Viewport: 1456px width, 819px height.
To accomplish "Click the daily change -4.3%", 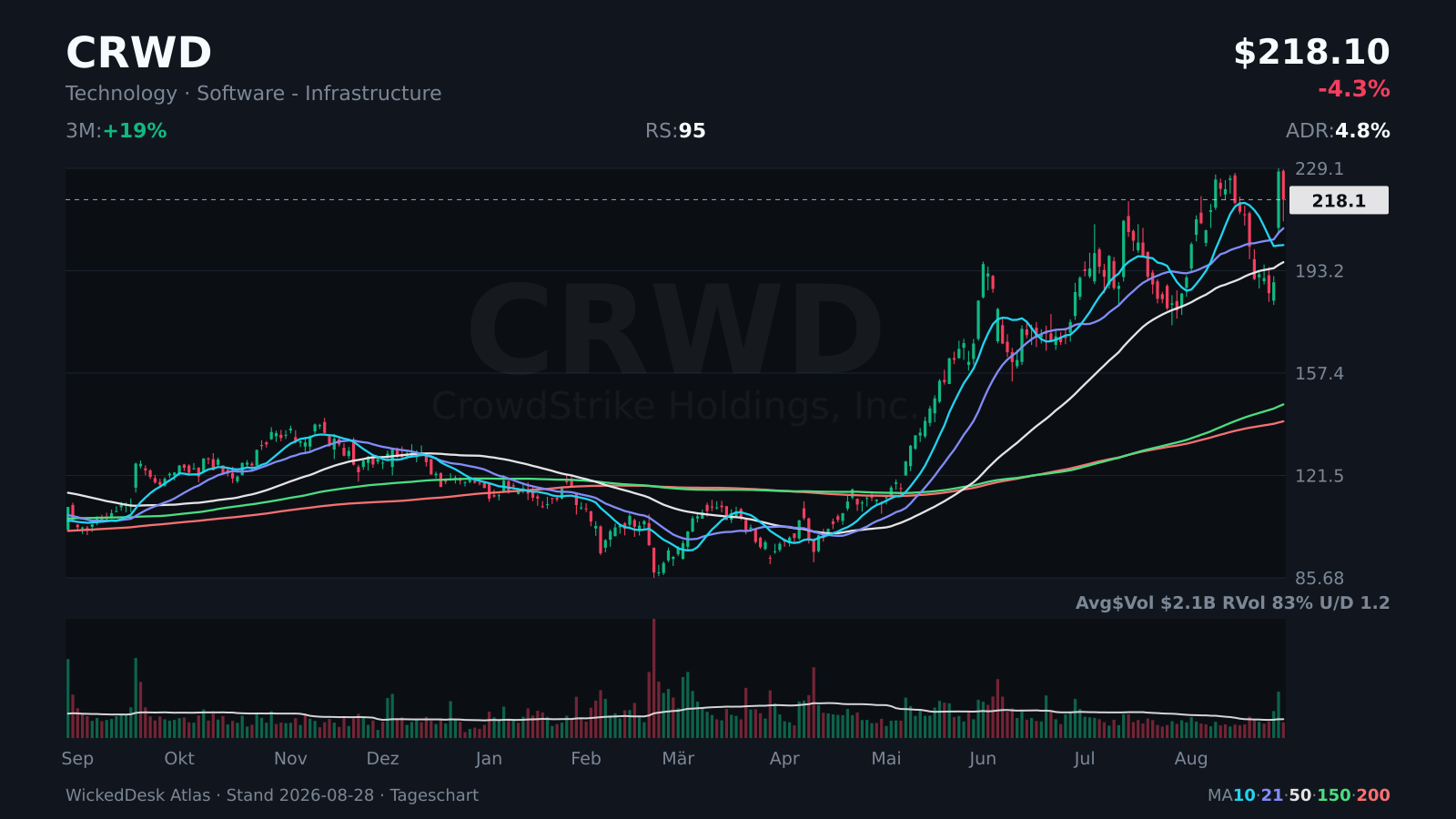I will point(1354,89).
